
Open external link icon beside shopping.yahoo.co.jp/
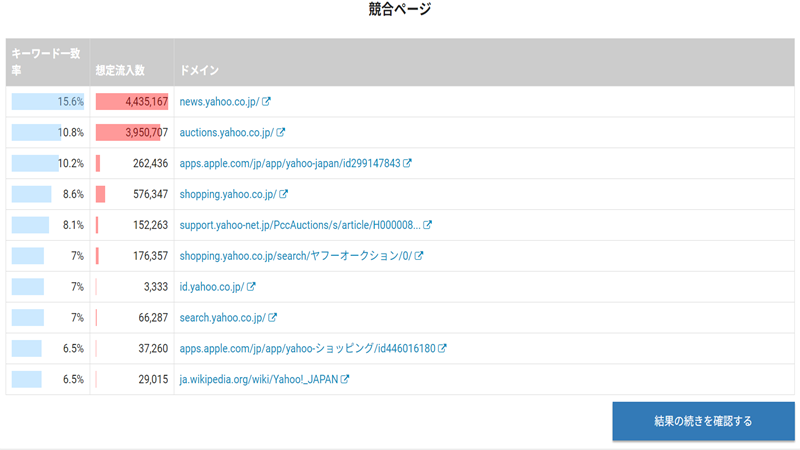point(284,194)
